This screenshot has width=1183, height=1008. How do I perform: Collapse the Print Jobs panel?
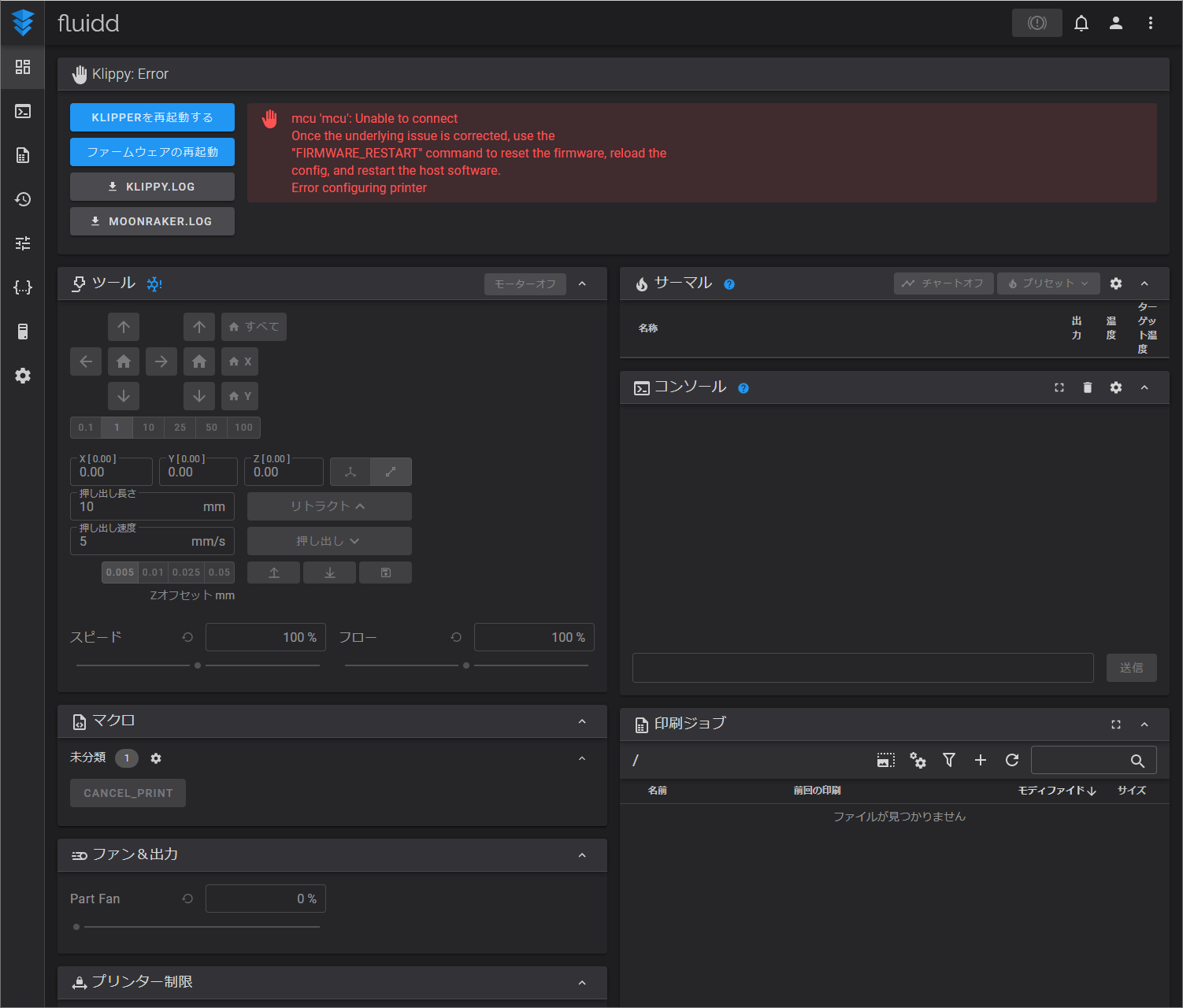1144,724
